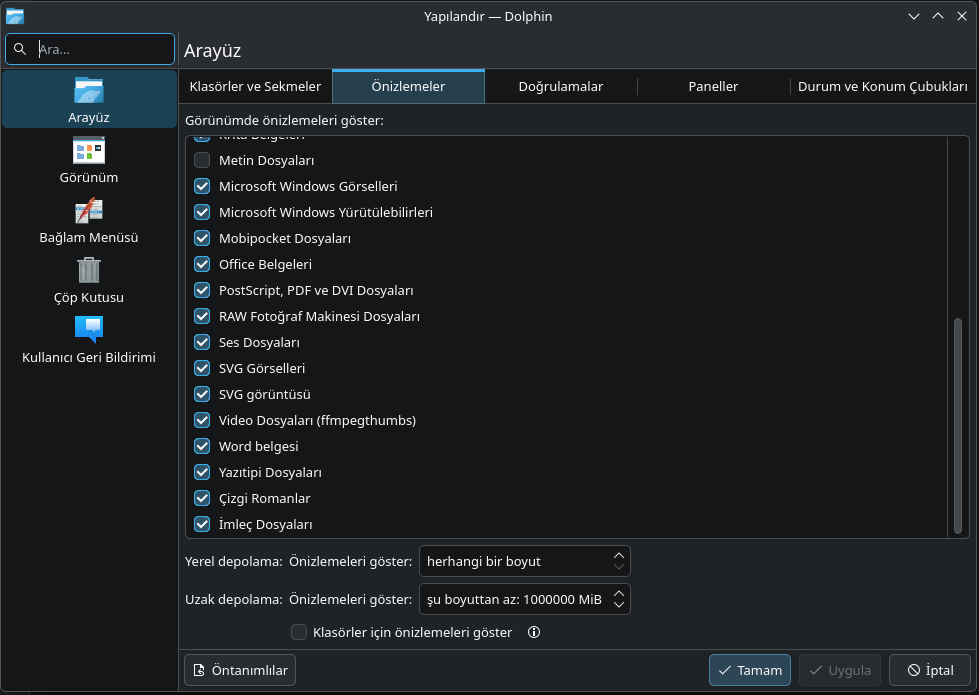The width and height of the screenshot is (979, 695).
Task: Close the Yapılandır window
Action: (962, 16)
